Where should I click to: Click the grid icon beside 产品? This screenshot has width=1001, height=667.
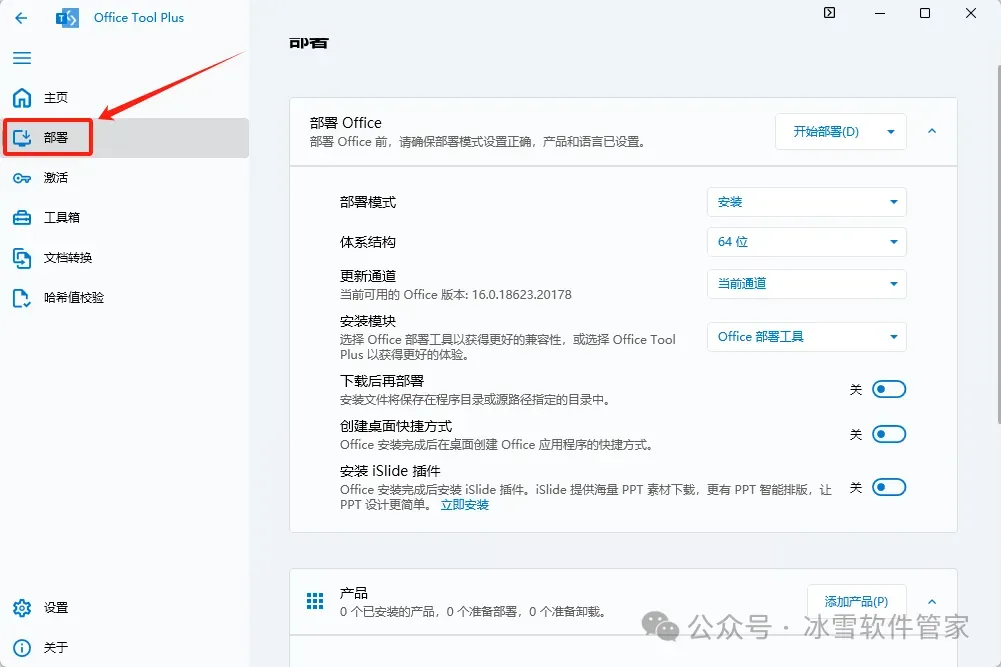coord(315,601)
